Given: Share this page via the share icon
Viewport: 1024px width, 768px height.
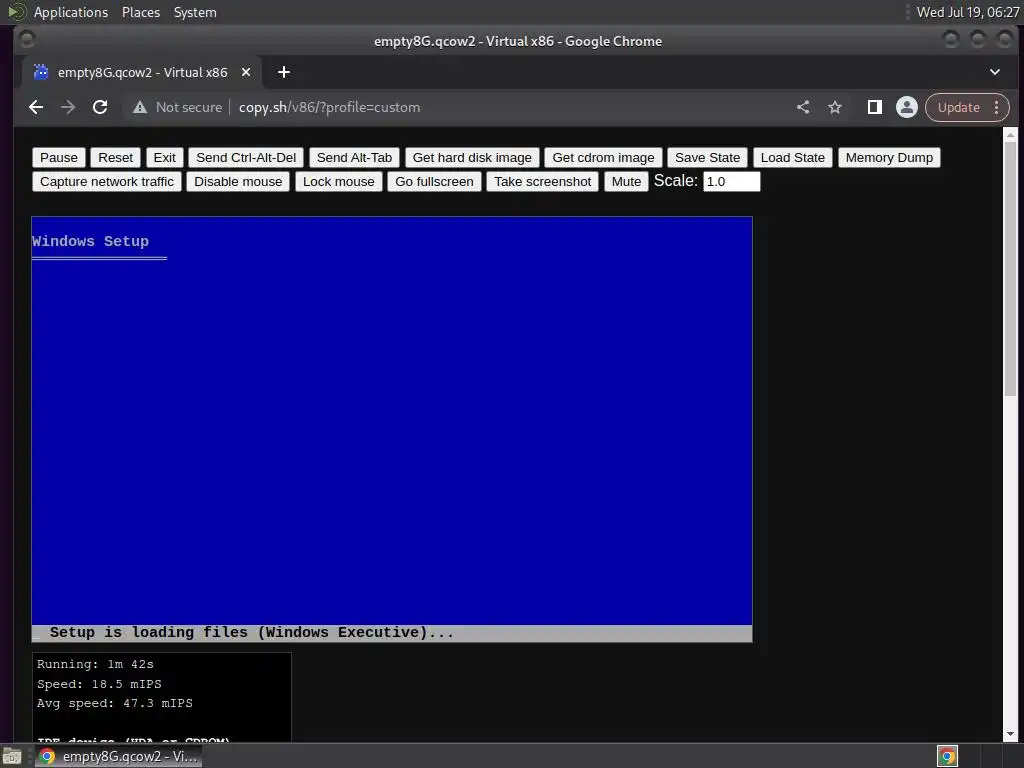Looking at the screenshot, I should point(803,107).
